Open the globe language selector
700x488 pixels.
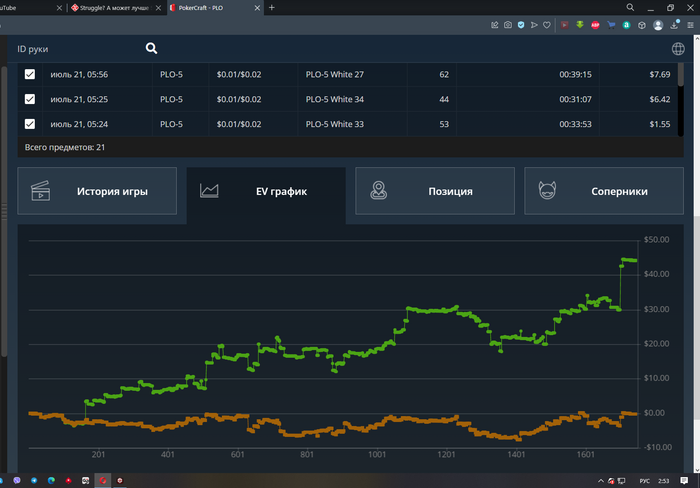pos(678,48)
